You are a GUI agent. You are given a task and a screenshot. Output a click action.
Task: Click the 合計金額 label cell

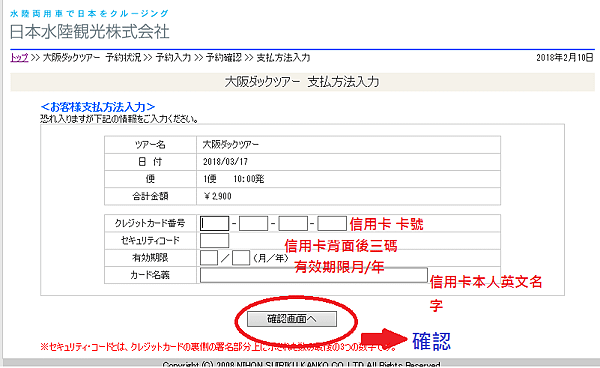pos(150,196)
